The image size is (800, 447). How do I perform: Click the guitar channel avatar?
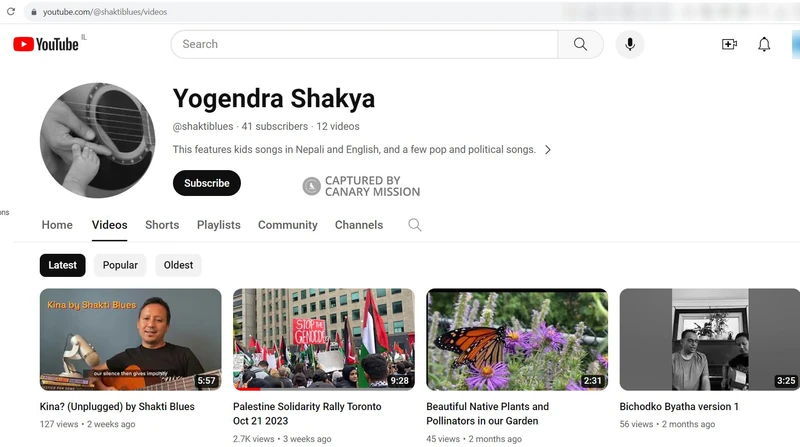(97, 140)
